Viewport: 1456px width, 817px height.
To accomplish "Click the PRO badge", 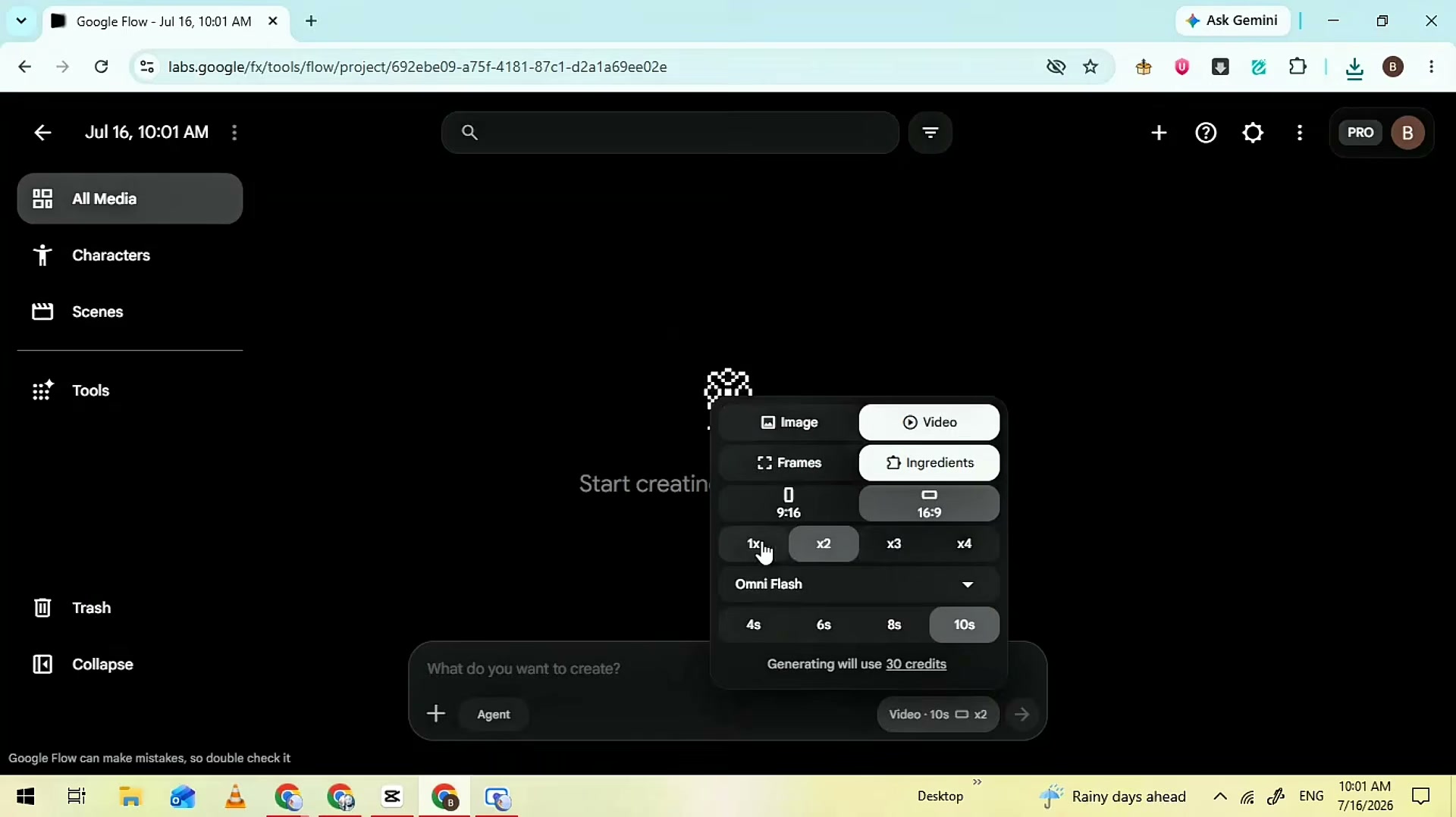I will 1360,133.
